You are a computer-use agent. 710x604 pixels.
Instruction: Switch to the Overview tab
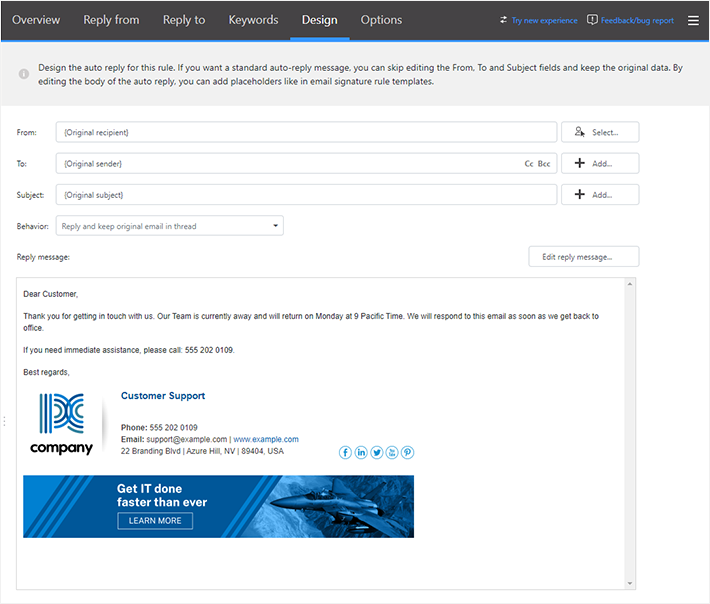pos(36,20)
